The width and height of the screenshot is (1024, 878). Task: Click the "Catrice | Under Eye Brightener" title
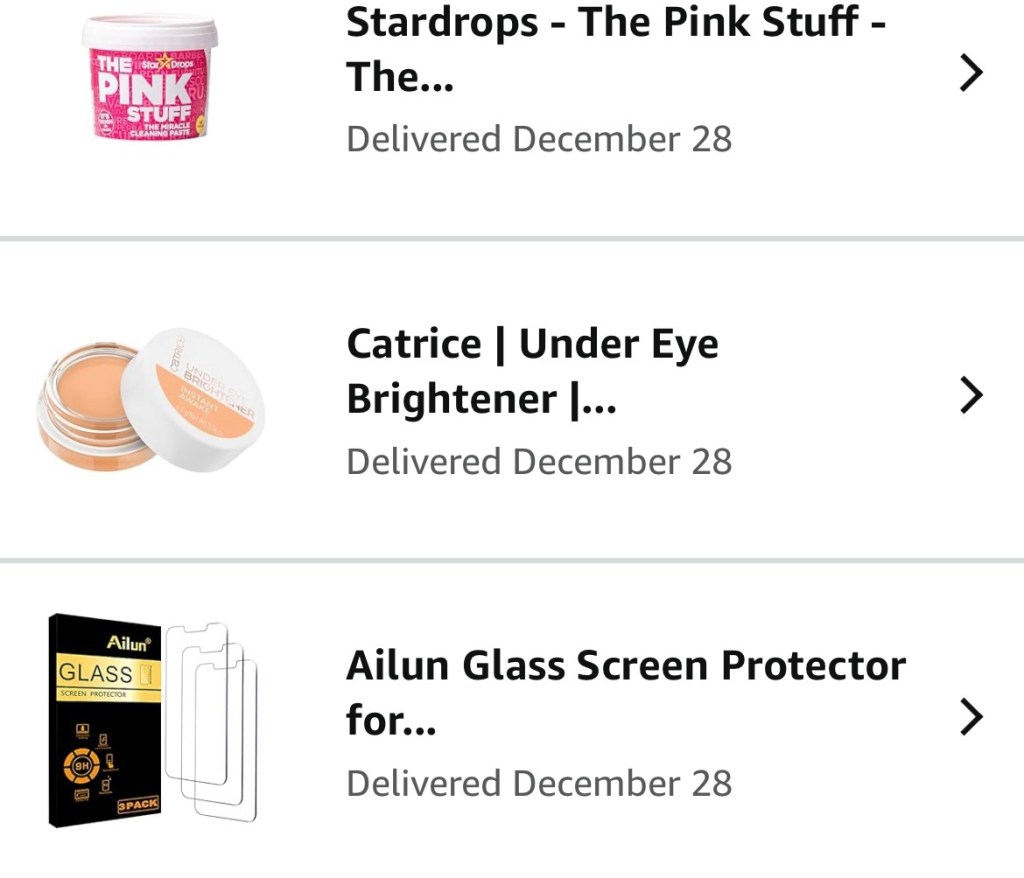[532, 371]
